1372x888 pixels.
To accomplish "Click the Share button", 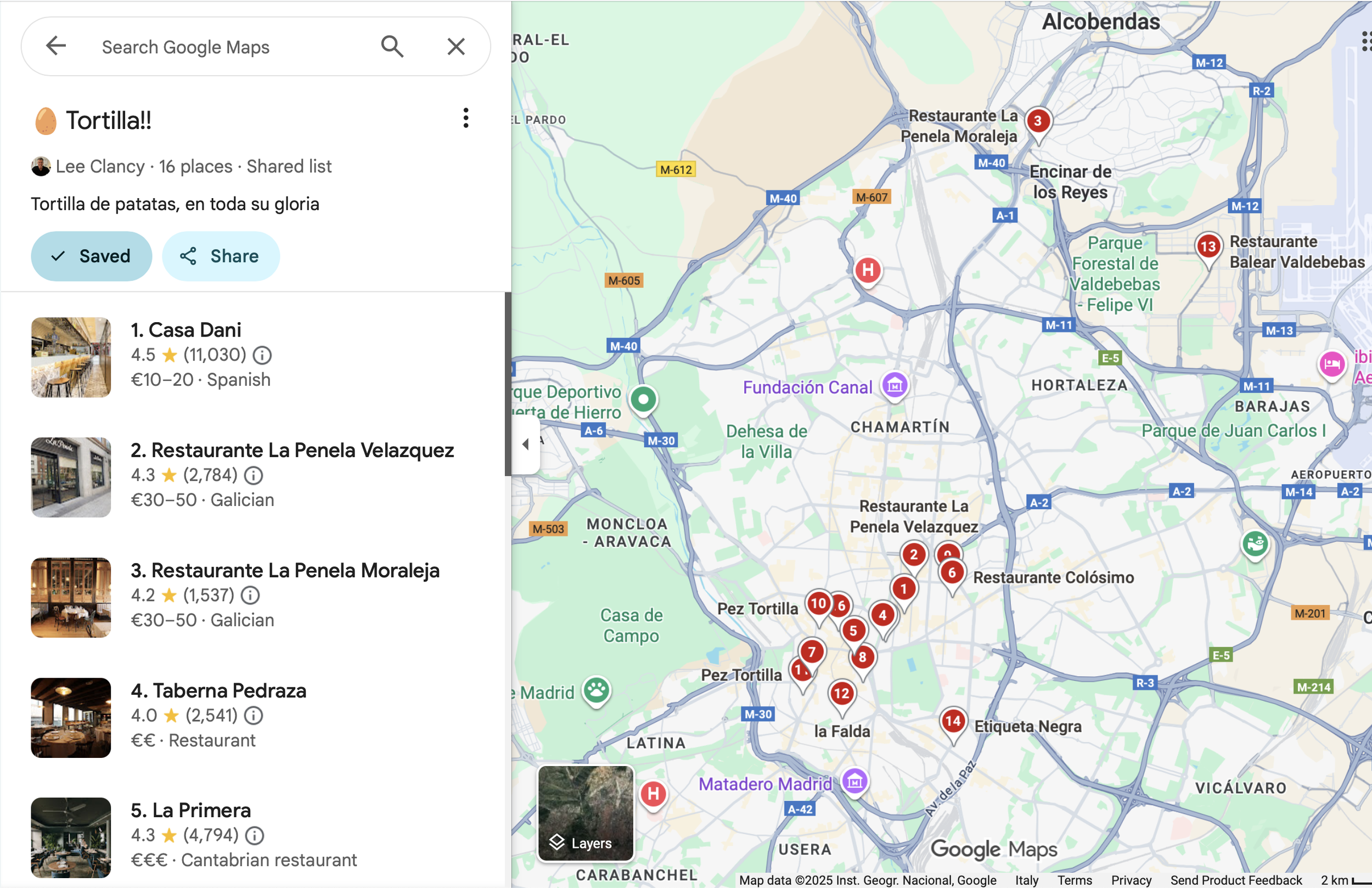I will [x=220, y=256].
